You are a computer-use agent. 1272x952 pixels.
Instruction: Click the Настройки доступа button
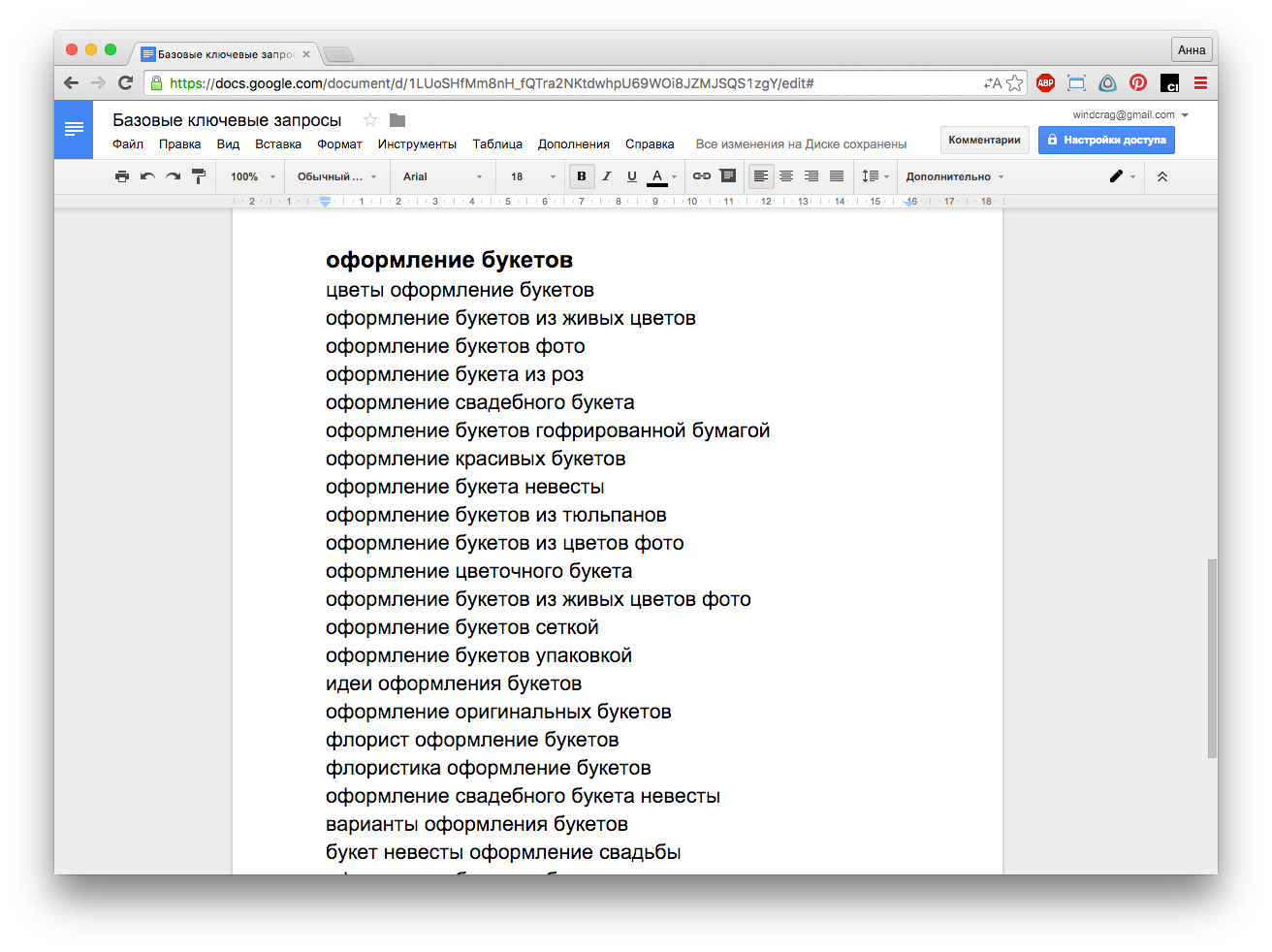coord(1106,141)
